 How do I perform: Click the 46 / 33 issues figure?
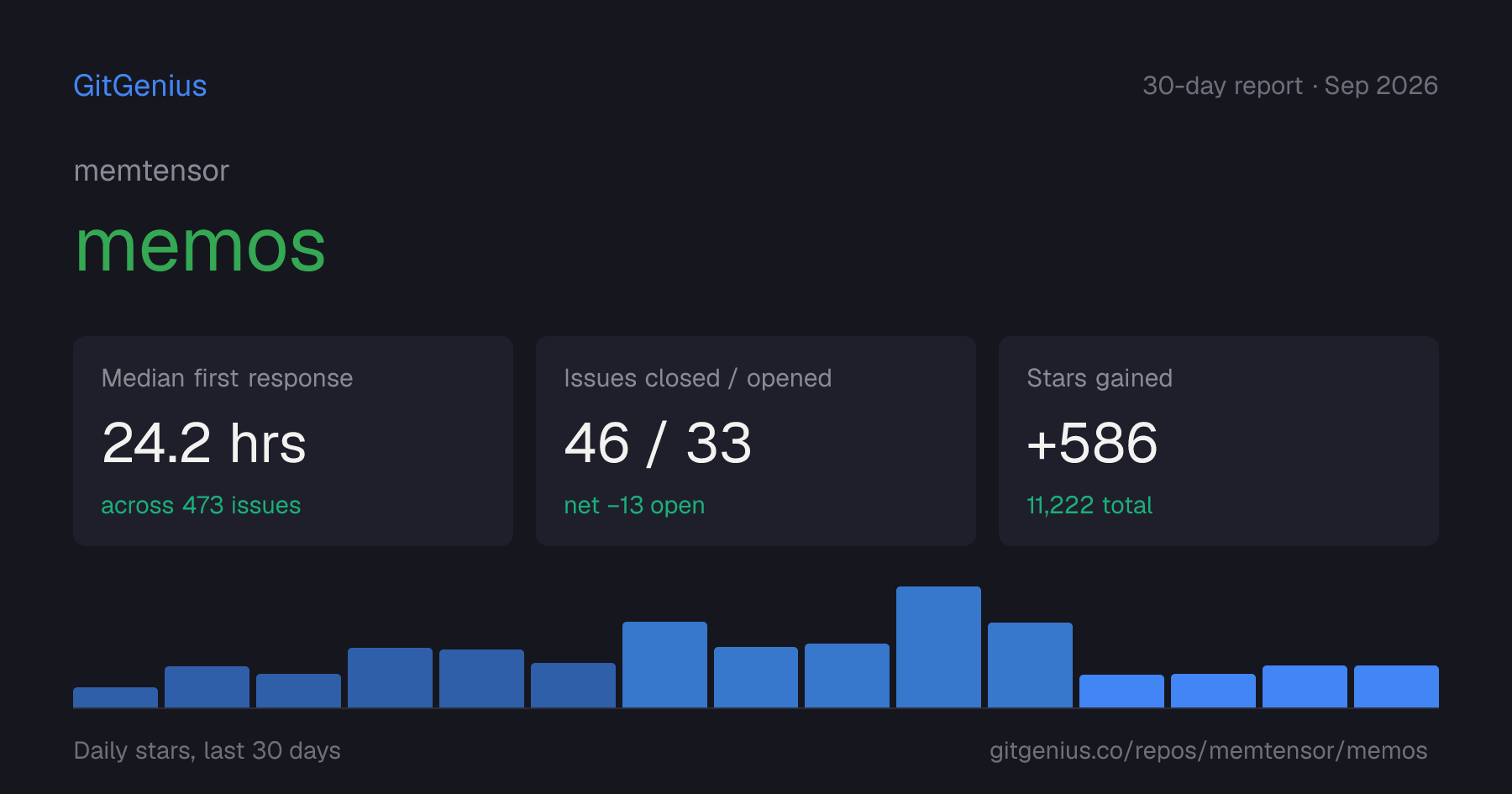(x=658, y=443)
